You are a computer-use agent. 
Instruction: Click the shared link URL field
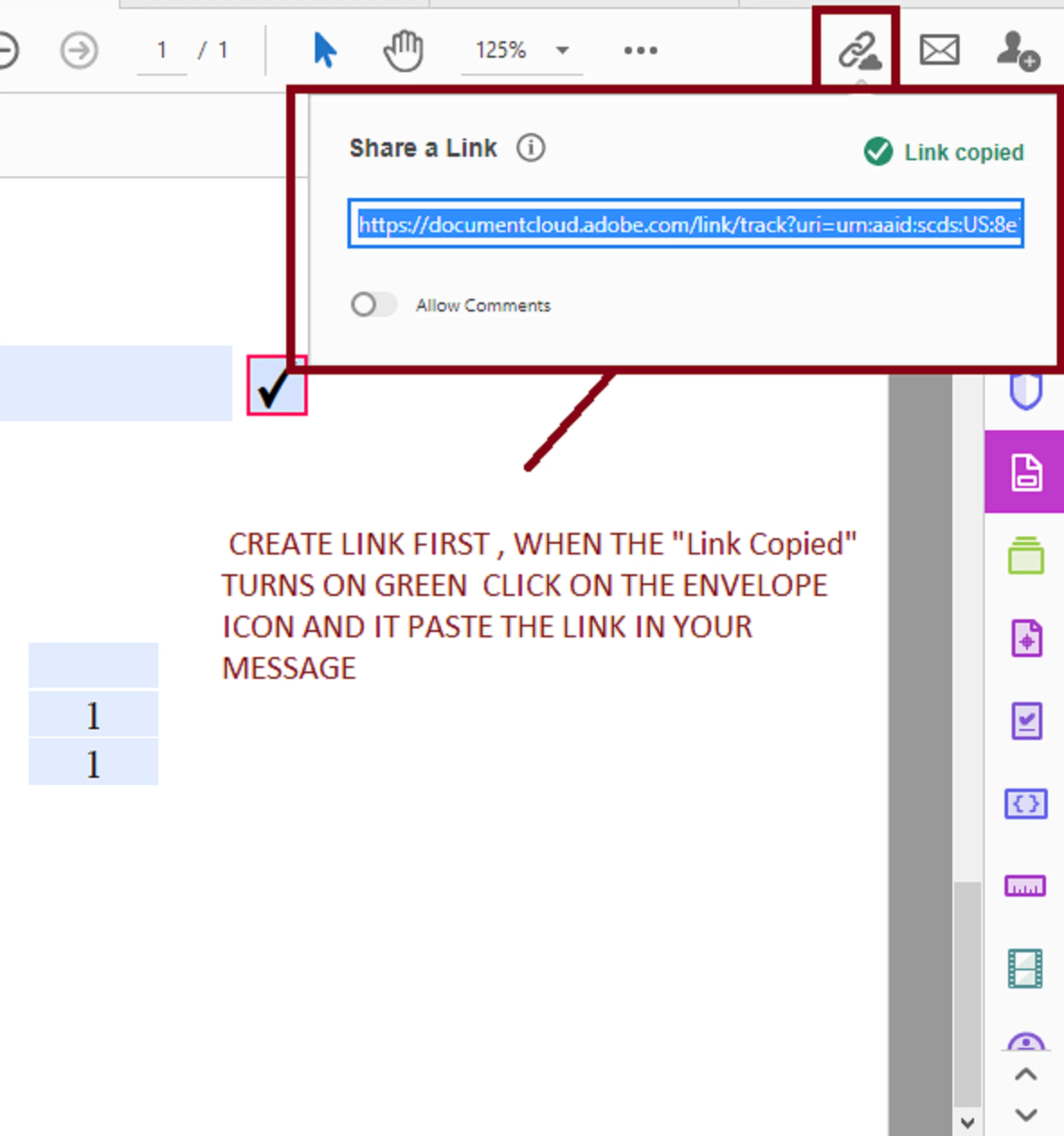685,224
